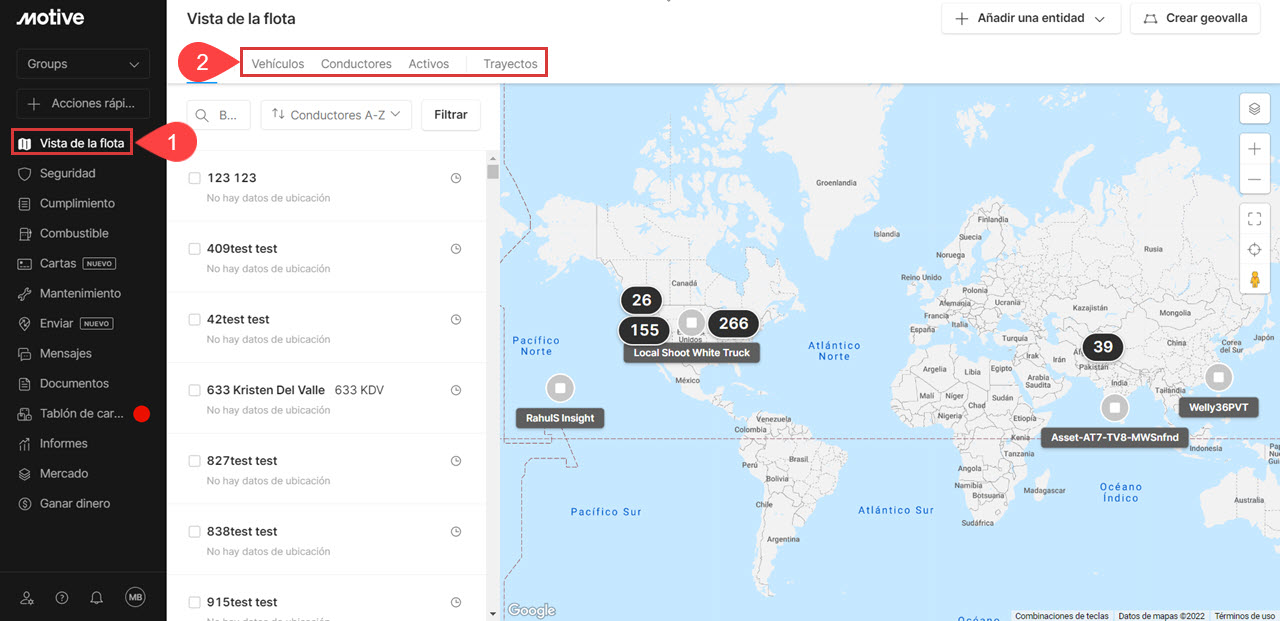Zoom in on the map

[x=1254, y=149]
